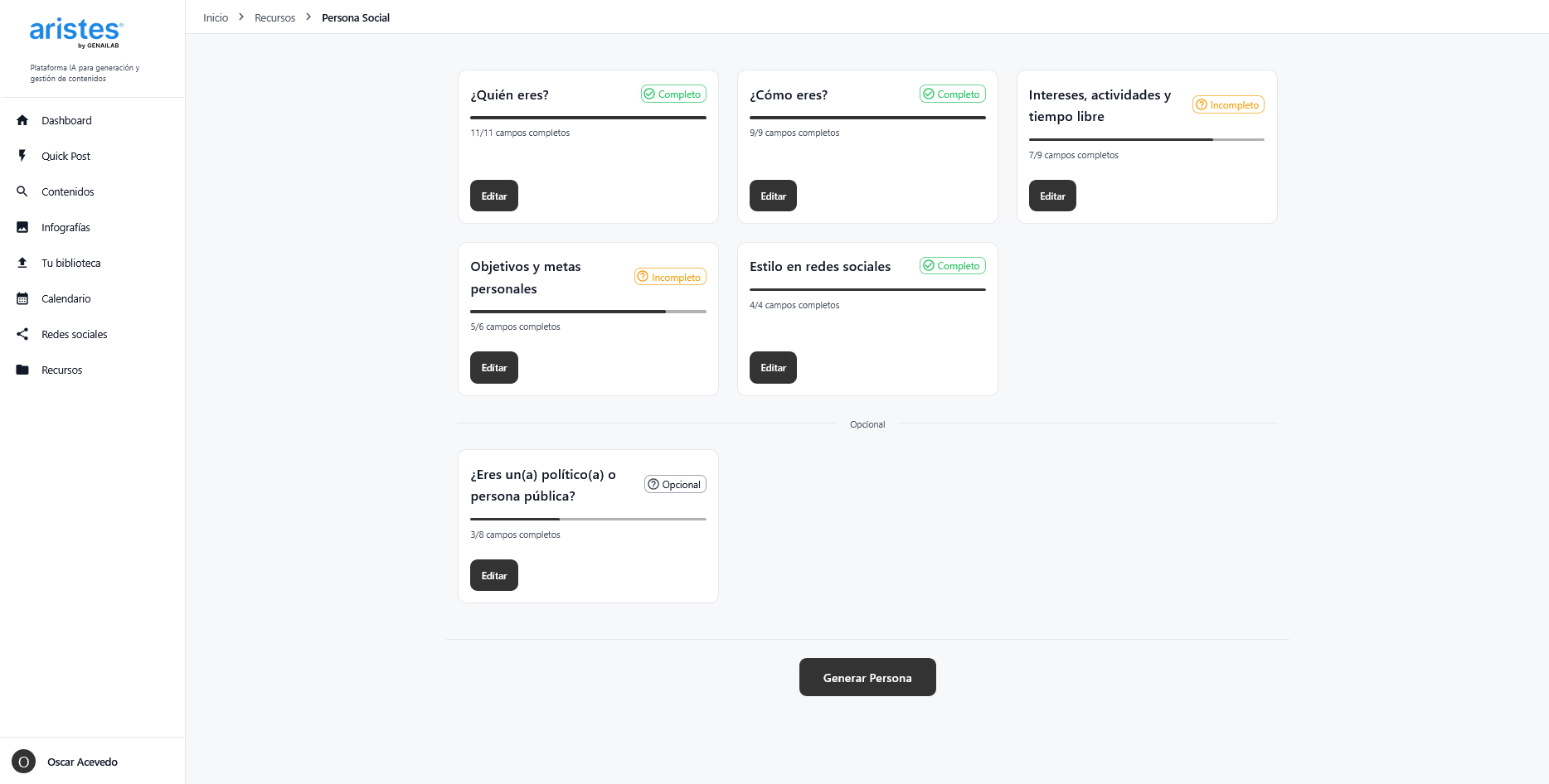Screen dimensions: 1549x784
Task: Click progress bar of Intereses card
Action: (x=1146, y=139)
